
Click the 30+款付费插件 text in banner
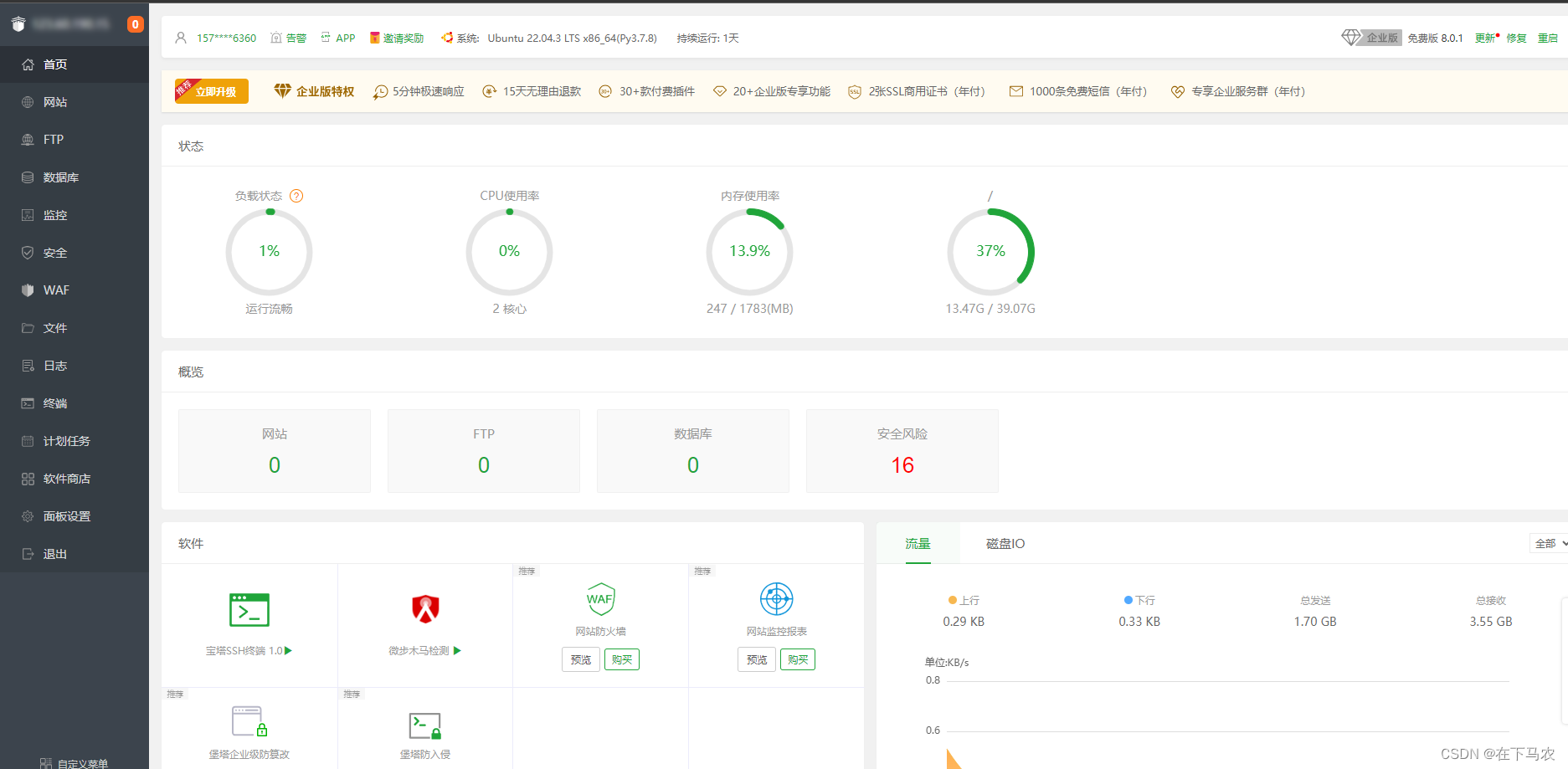coord(657,91)
